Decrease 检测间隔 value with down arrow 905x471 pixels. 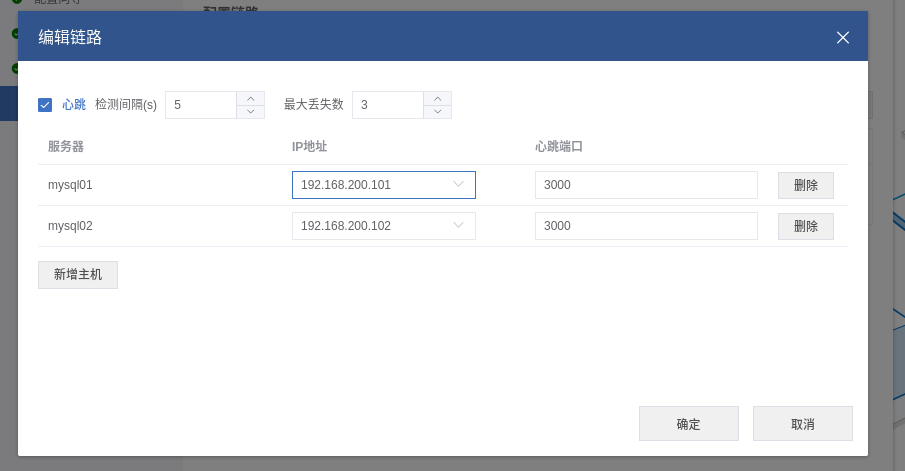click(250, 111)
